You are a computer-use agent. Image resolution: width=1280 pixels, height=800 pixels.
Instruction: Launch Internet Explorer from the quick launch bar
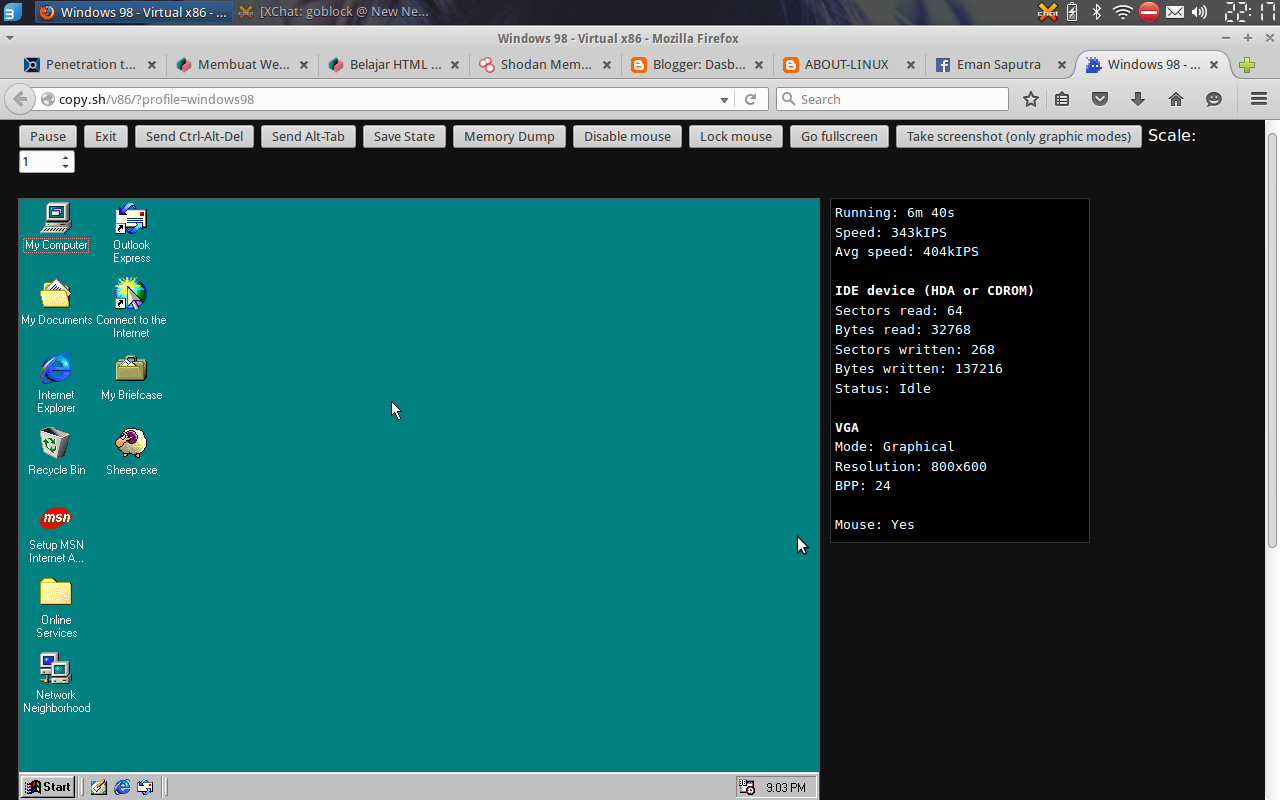click(122, 787)
